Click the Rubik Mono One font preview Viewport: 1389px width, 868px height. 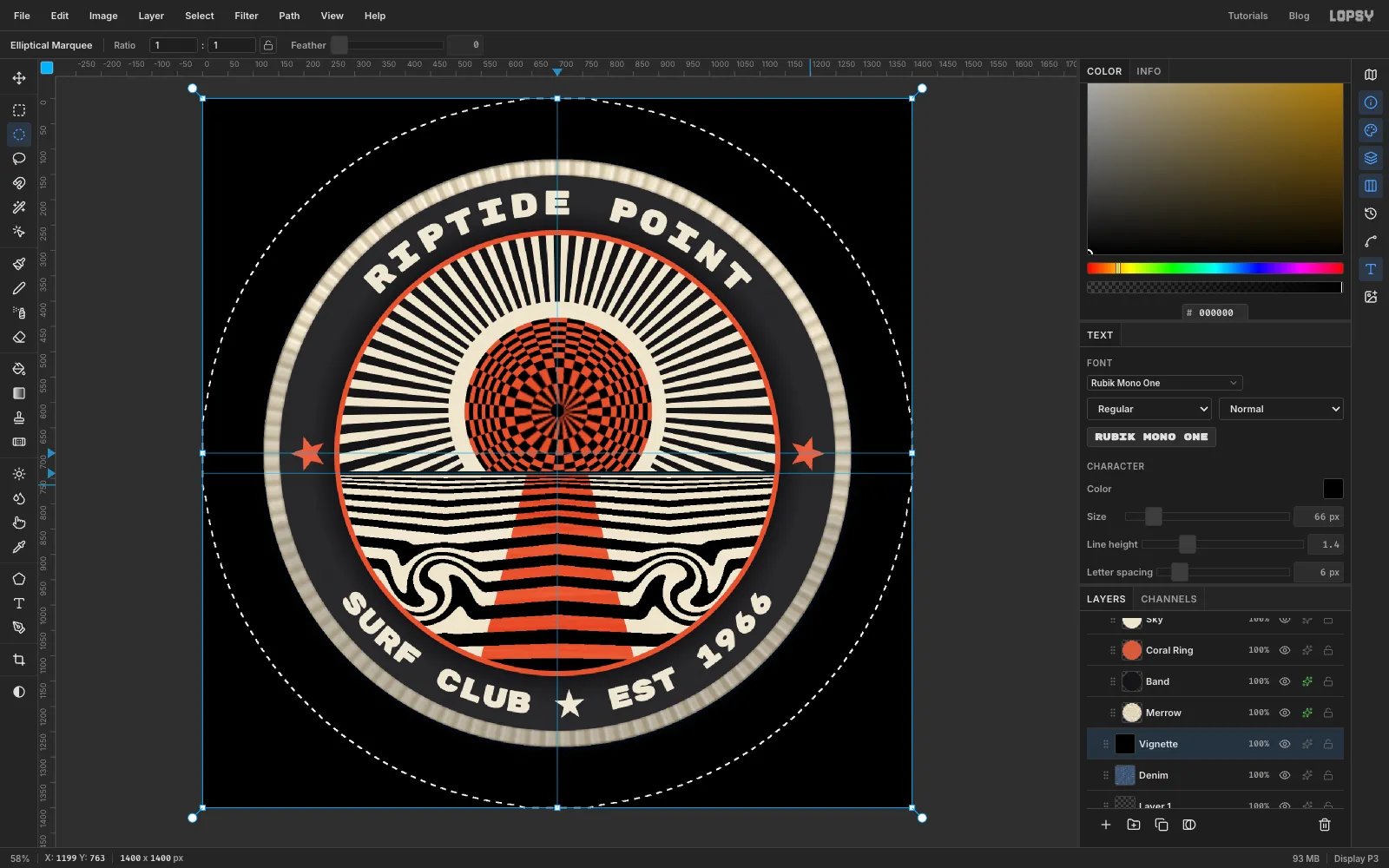(1151, 437)
